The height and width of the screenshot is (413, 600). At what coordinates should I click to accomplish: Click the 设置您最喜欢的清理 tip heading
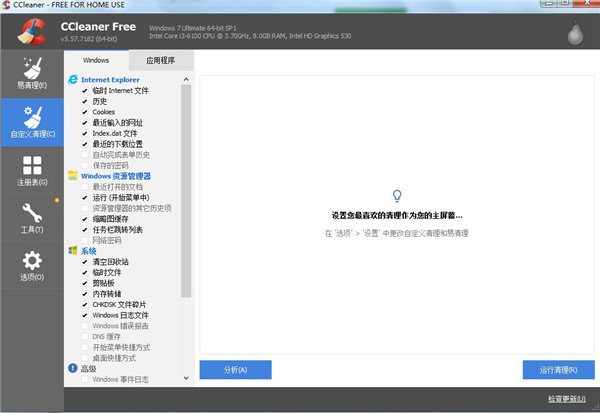pyautogui.click(x=397, y=215)
